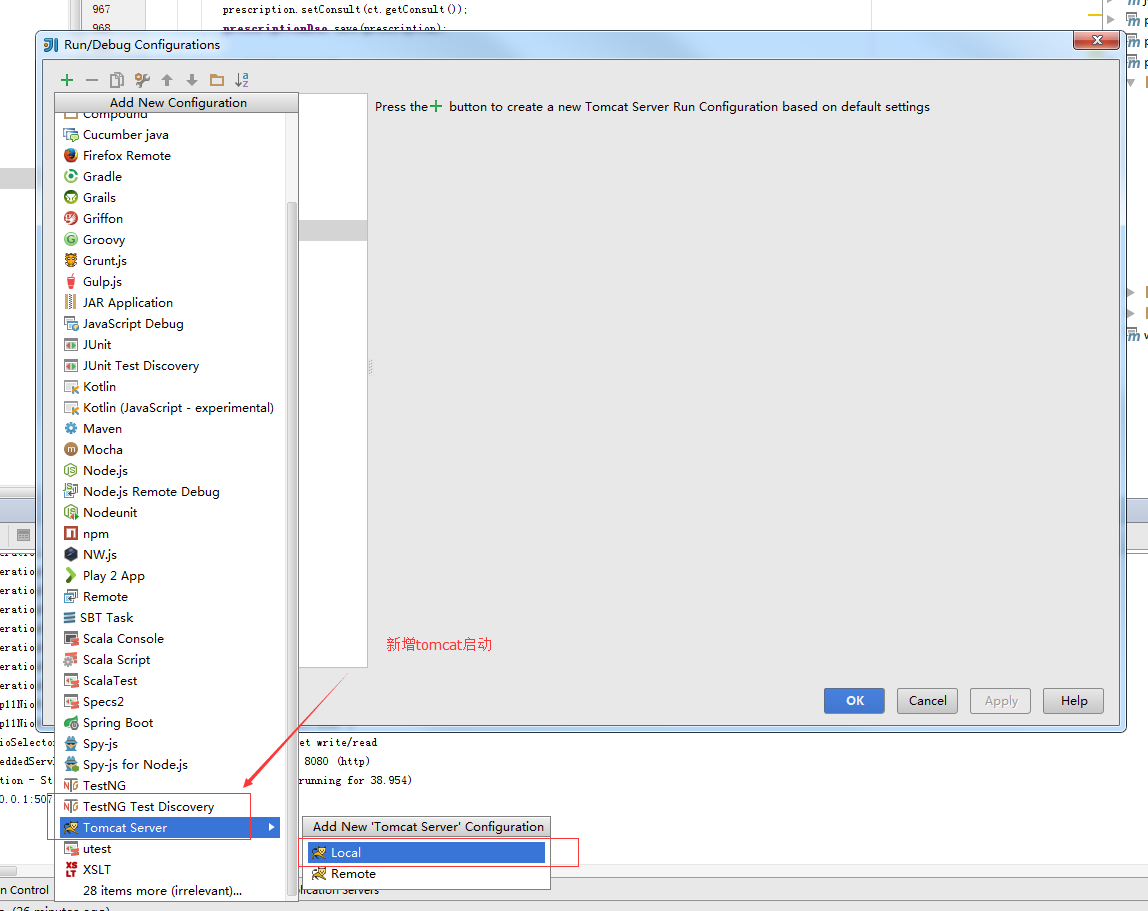Close the Run/Debug Configurations dialog
Image resolution: width=1148 pixels, height=911 pixels.
pyautogui.click(x=1096, y=40)
